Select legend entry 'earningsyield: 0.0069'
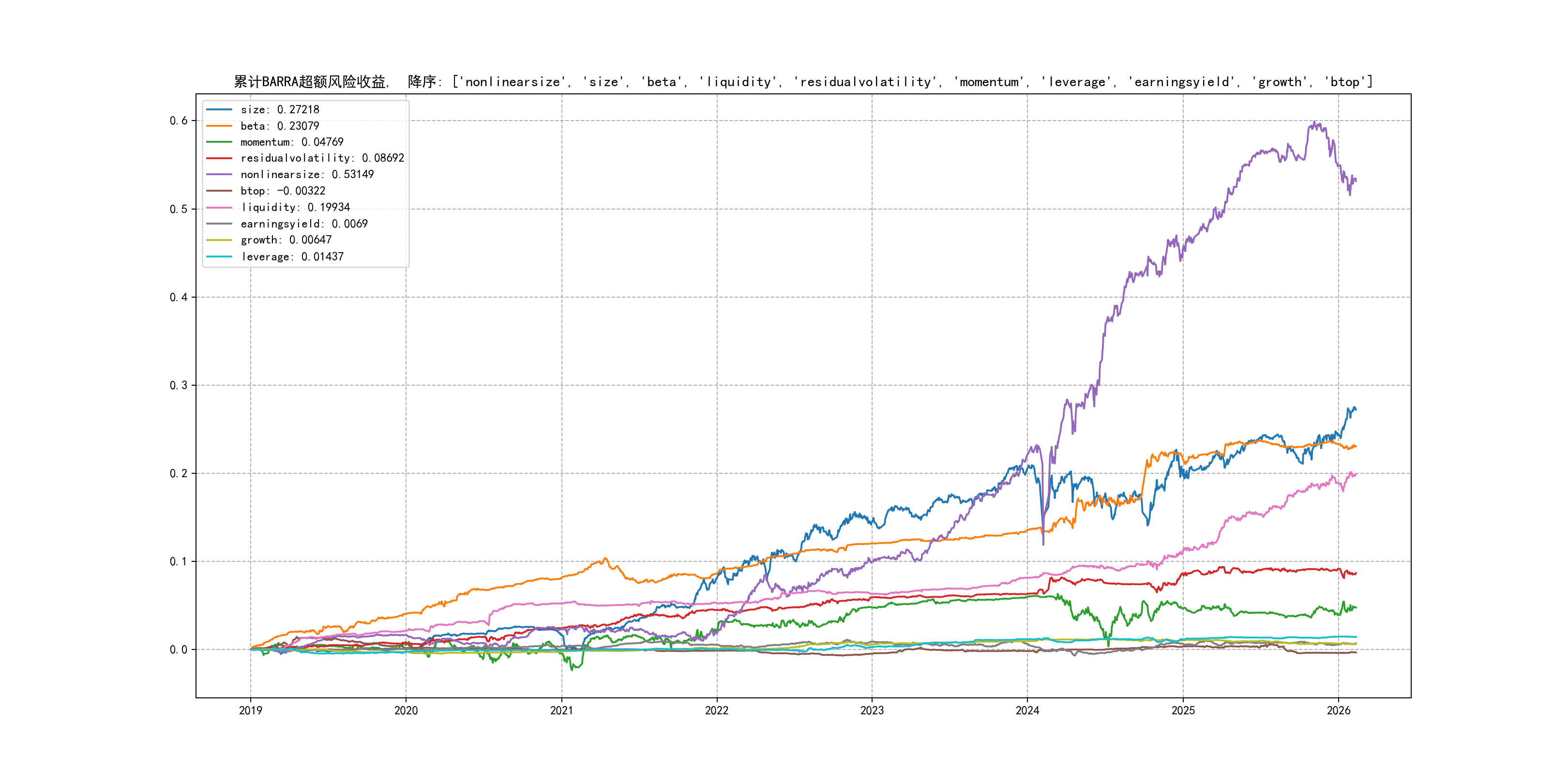Viewport: 1568px width, 784px height. coord(304,224)
